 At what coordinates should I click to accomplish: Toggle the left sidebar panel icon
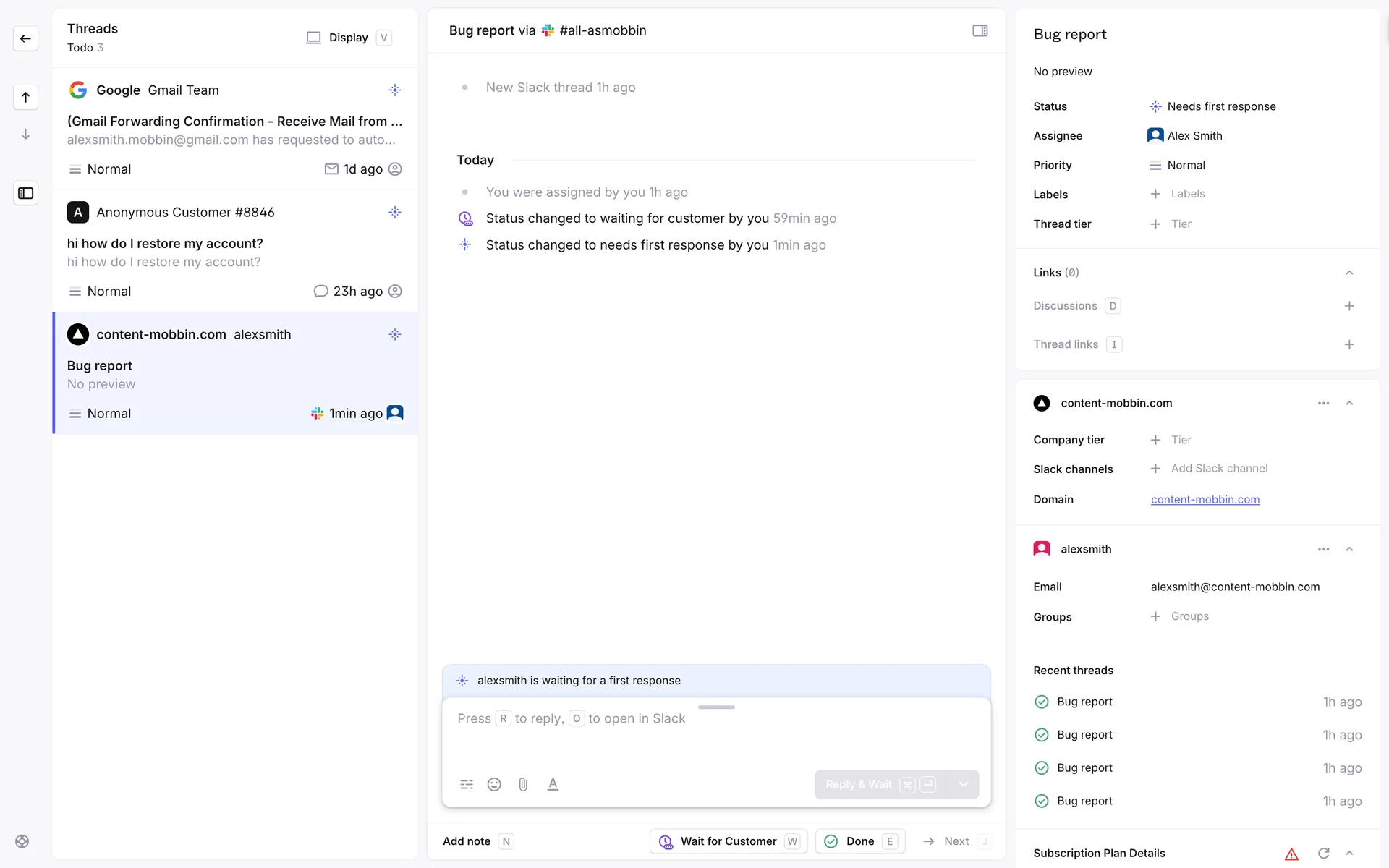[25, 193]
